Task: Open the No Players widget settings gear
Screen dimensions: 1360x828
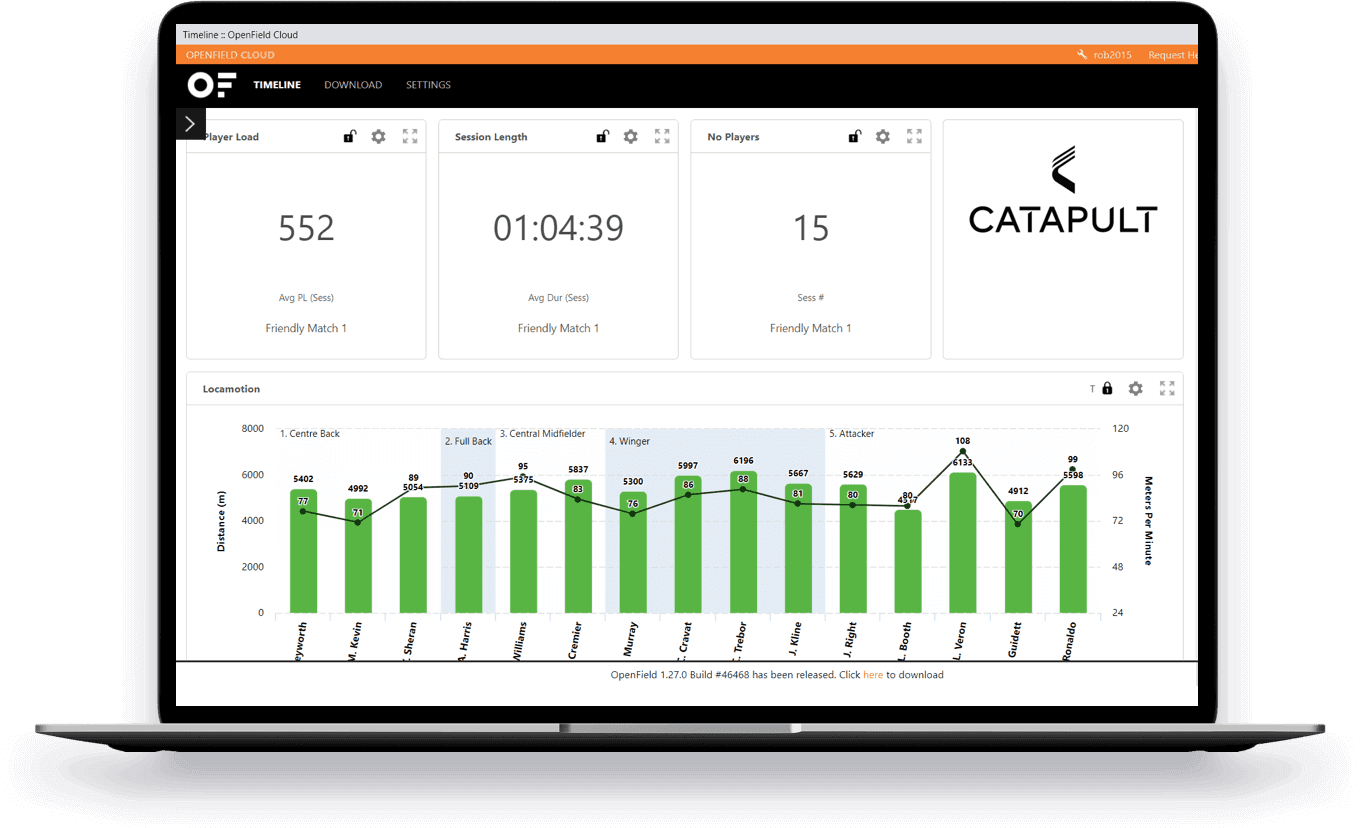Action: [882, 137]
